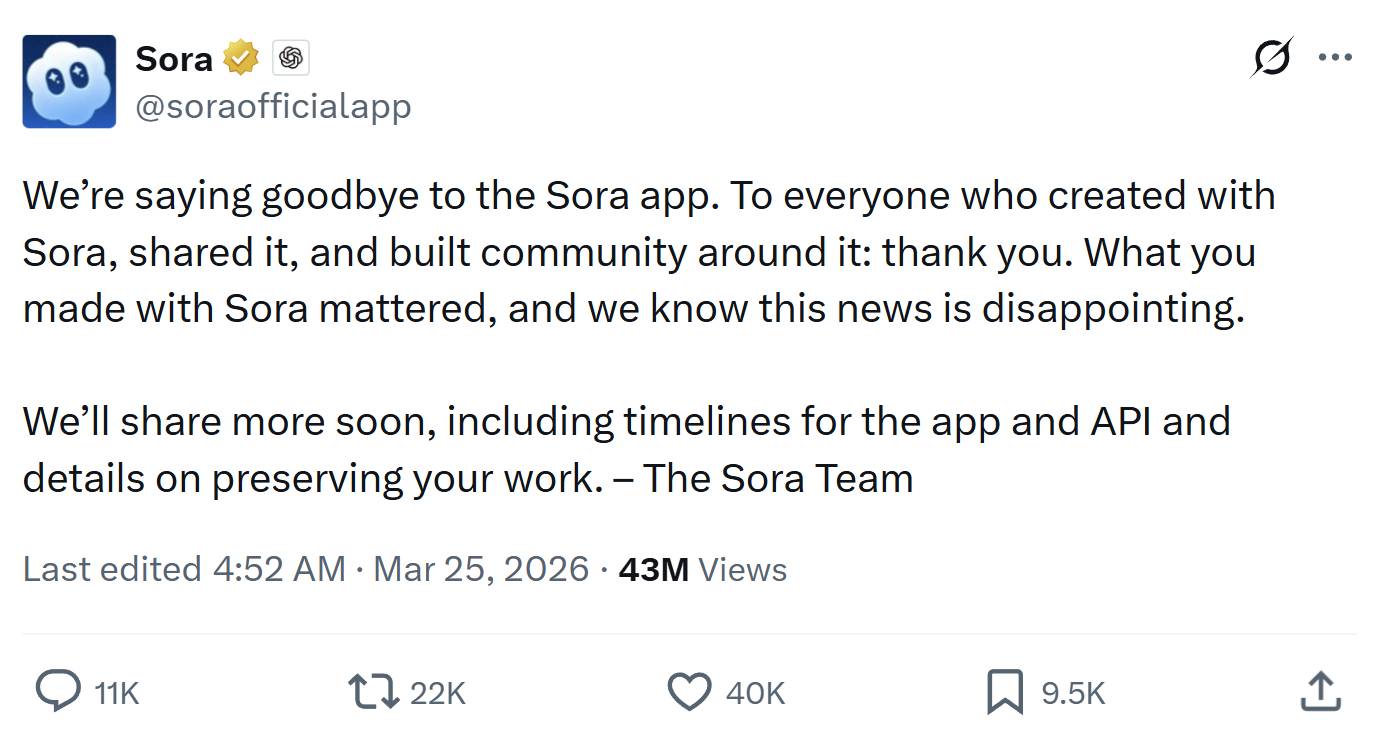
Task: Open the "Last edited" edit history link
Action: click(x=183, y=569)
